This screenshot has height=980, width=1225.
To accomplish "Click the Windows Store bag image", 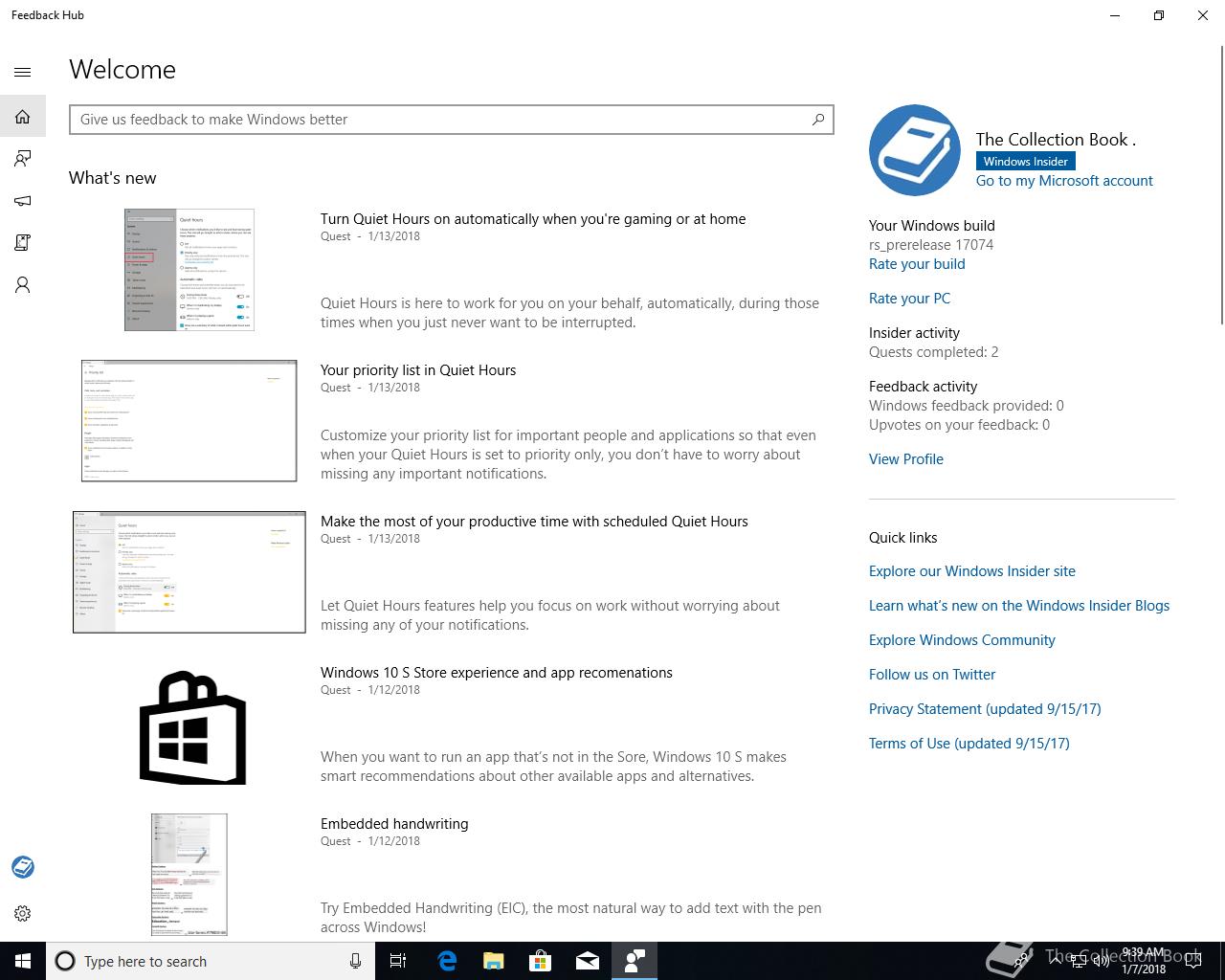I will [192, 728].
